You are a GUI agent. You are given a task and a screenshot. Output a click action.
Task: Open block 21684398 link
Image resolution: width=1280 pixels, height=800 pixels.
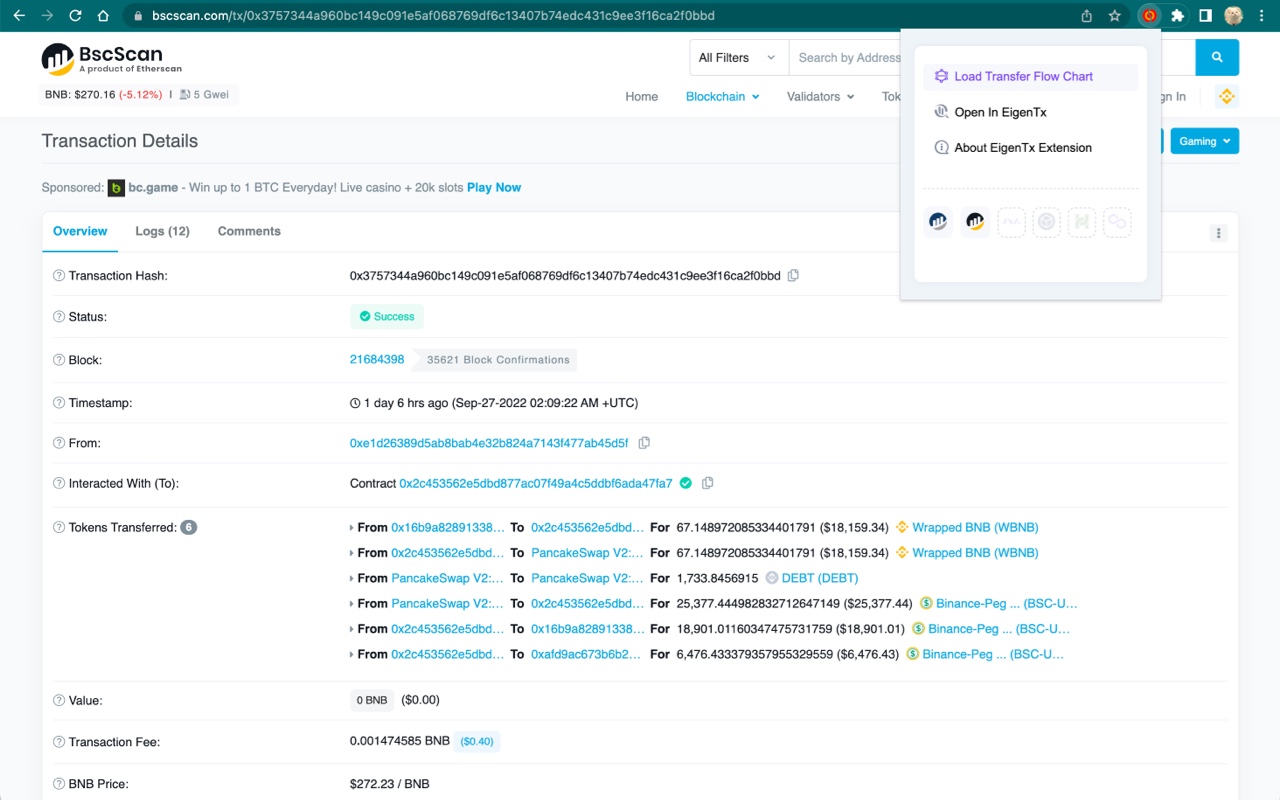[377, 360]
